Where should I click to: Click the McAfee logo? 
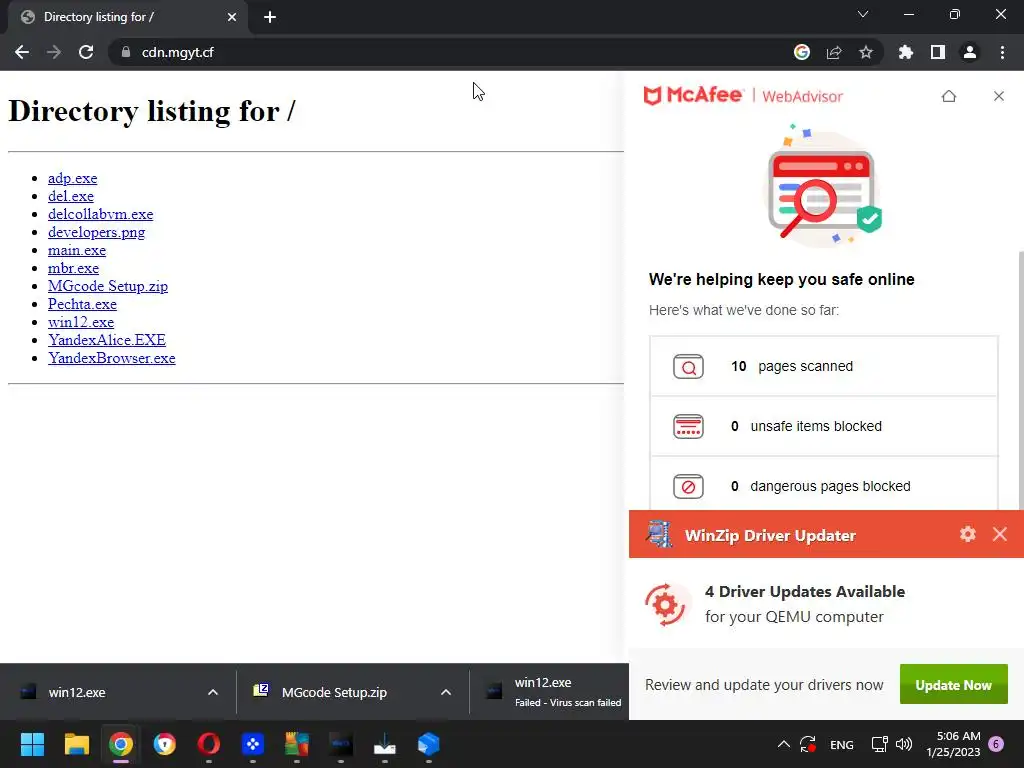[693, 95]
